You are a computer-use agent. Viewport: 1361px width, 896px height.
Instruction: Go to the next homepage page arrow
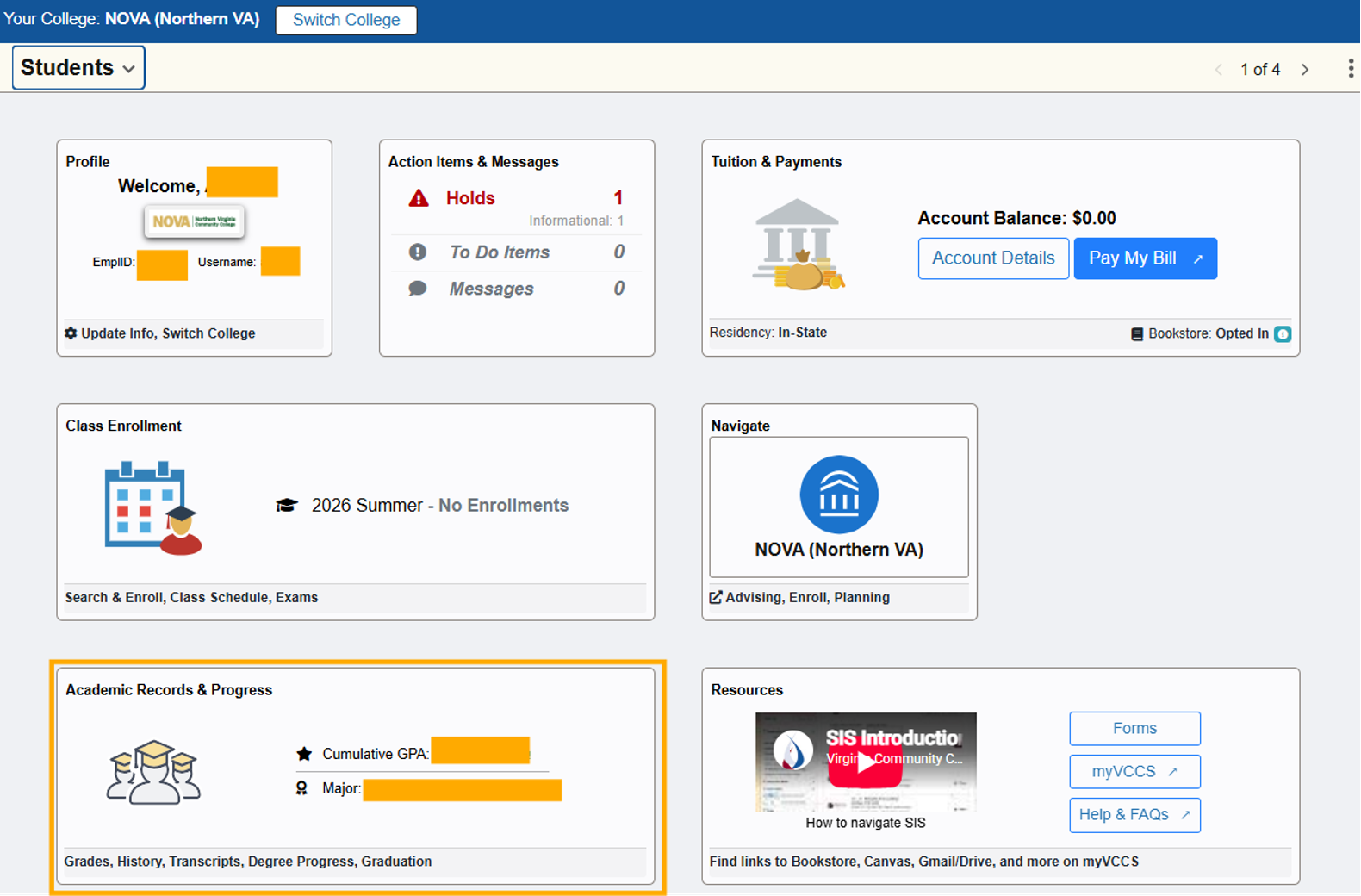[x=1305, y=70]
